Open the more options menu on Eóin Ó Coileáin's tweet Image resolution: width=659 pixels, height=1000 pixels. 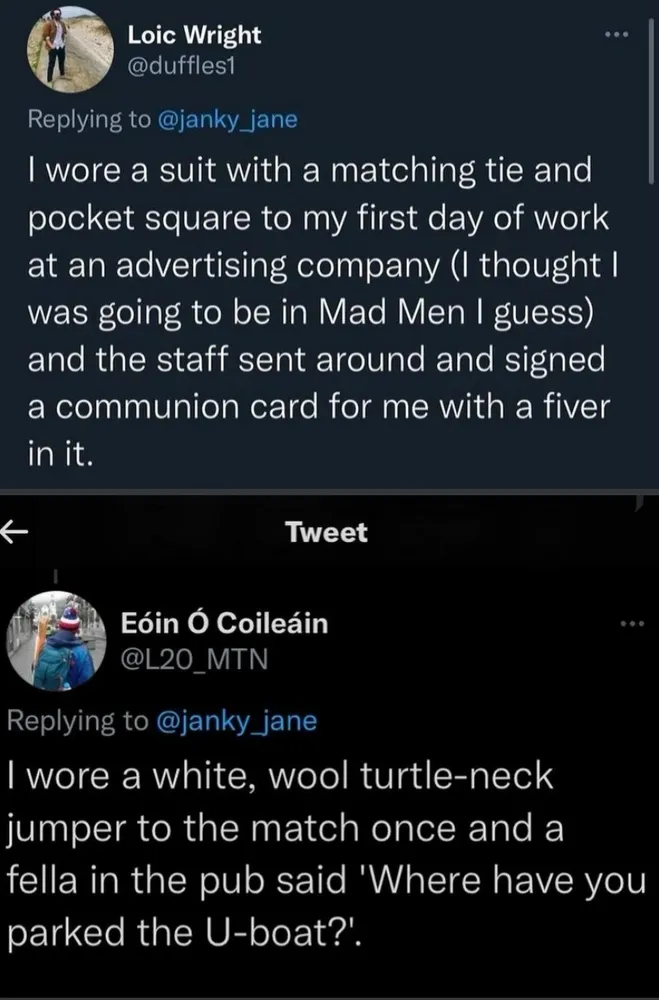630,625
